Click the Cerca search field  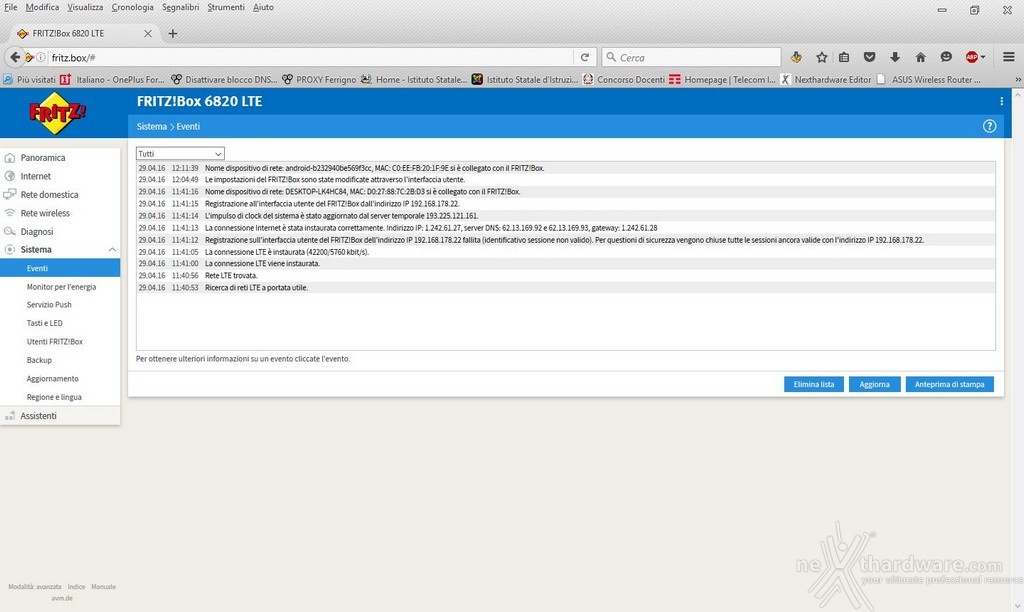[x=691, y=57]
